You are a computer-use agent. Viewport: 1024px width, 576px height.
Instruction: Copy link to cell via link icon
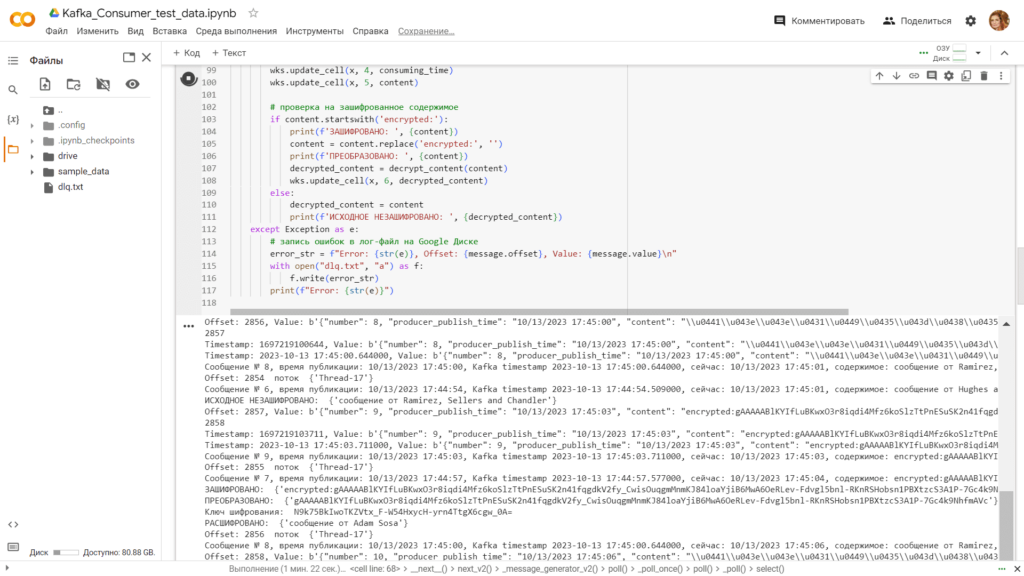pyautogui.click(x=914, y=76)
